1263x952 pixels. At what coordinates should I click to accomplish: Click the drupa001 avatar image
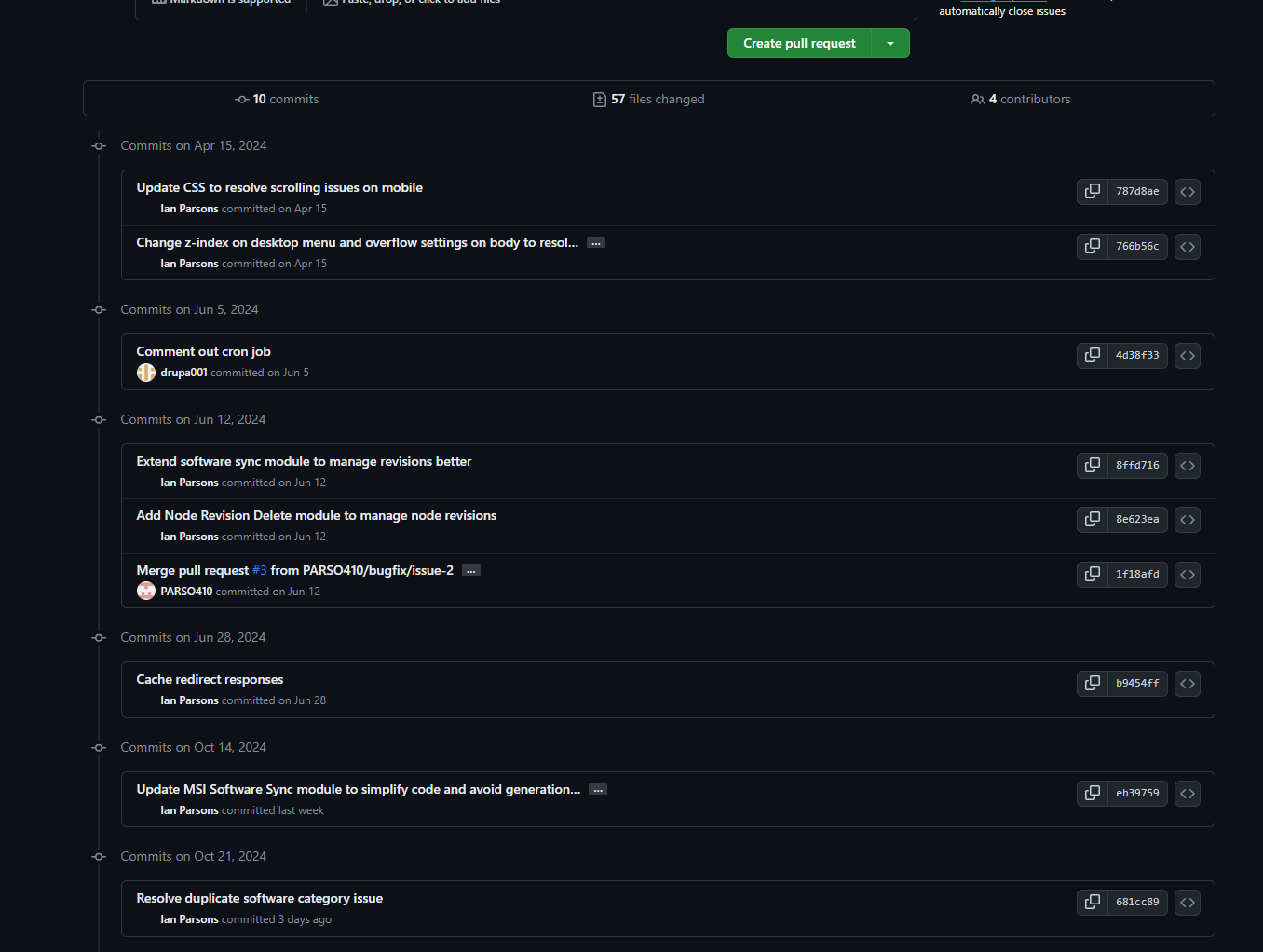pyautogui.click(x=146, y=373)
